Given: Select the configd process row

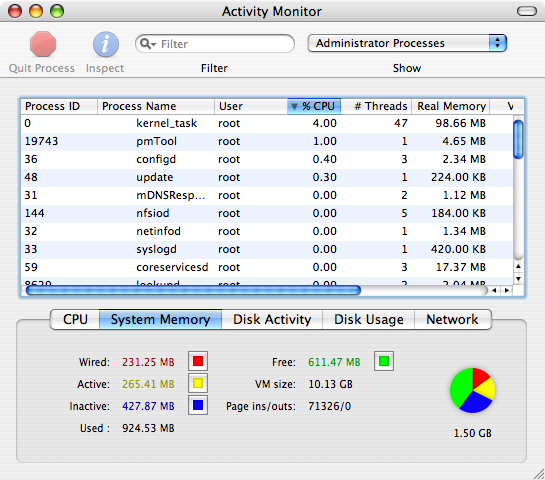Looking at the screenshot, I should (267, 160).
